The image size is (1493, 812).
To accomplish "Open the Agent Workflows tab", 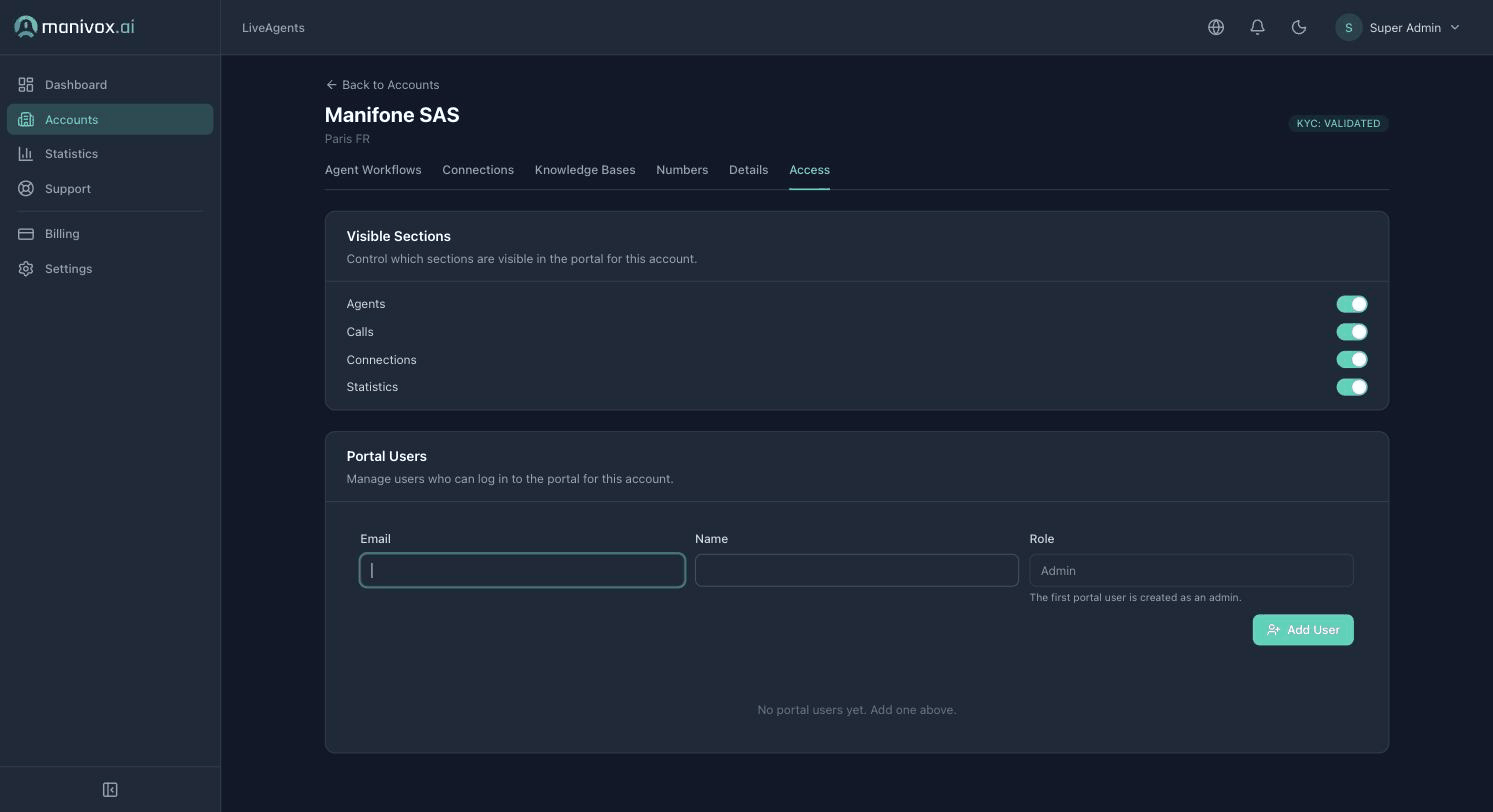I will tap(373, 170).
